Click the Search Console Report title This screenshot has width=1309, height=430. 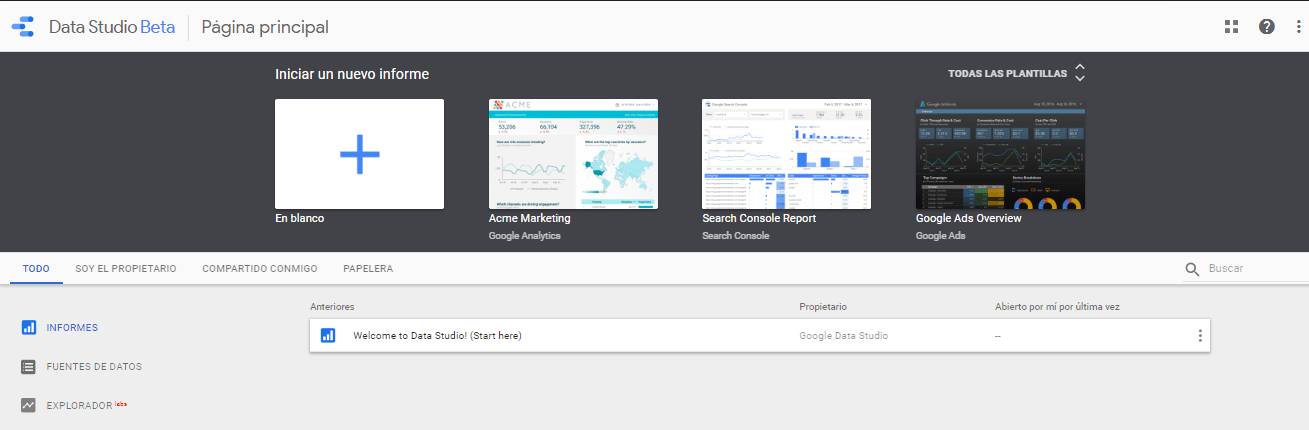tap(759, 218)
